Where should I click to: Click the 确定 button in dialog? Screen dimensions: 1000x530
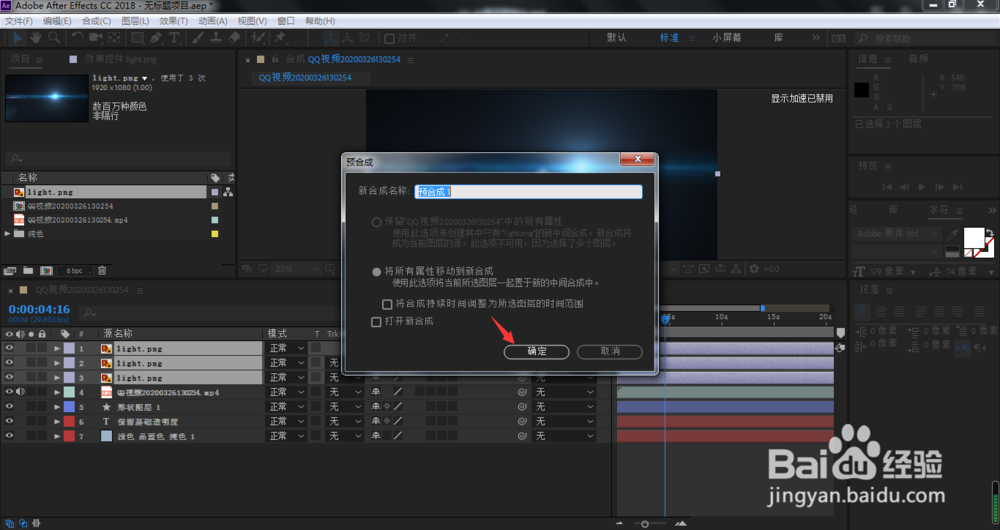(x=536, y=351)
